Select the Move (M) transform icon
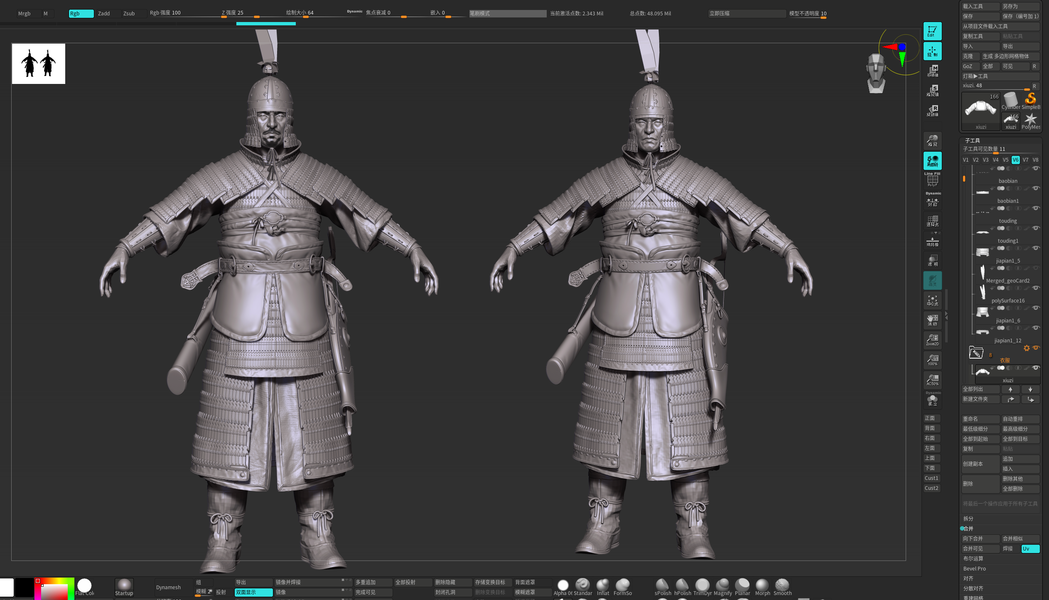 click(932, 71)
